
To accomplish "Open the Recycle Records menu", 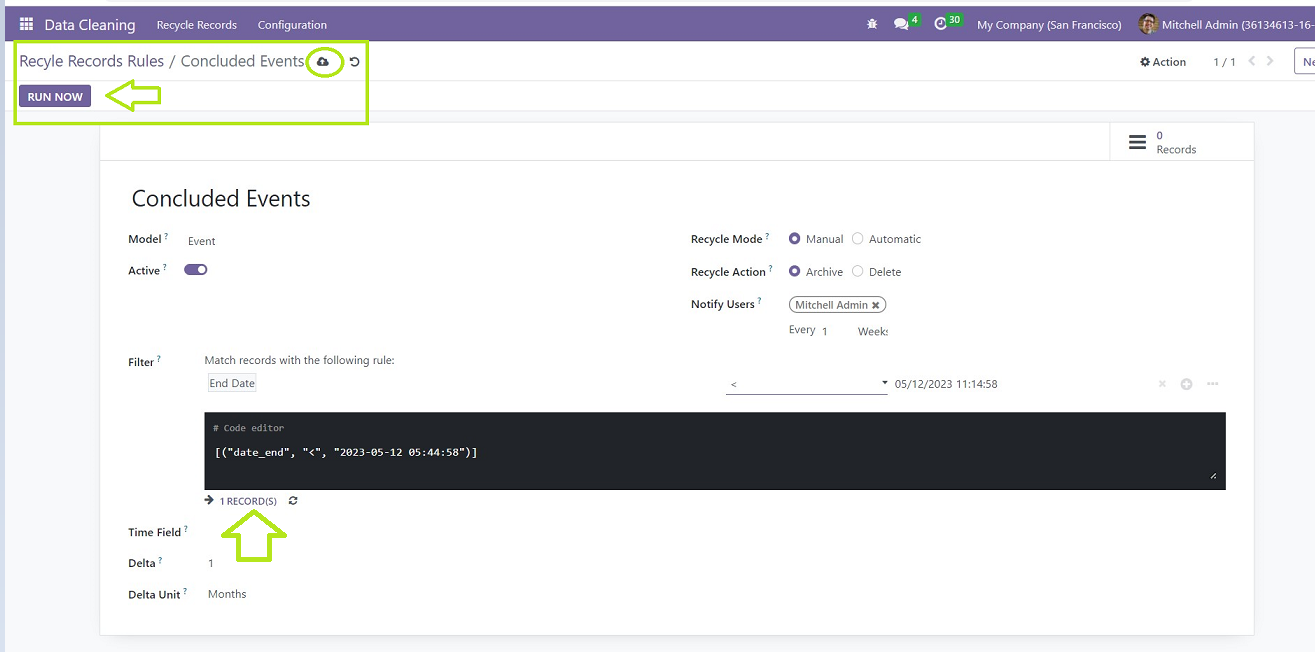I will pyautogui.click(x=197, y=24).
